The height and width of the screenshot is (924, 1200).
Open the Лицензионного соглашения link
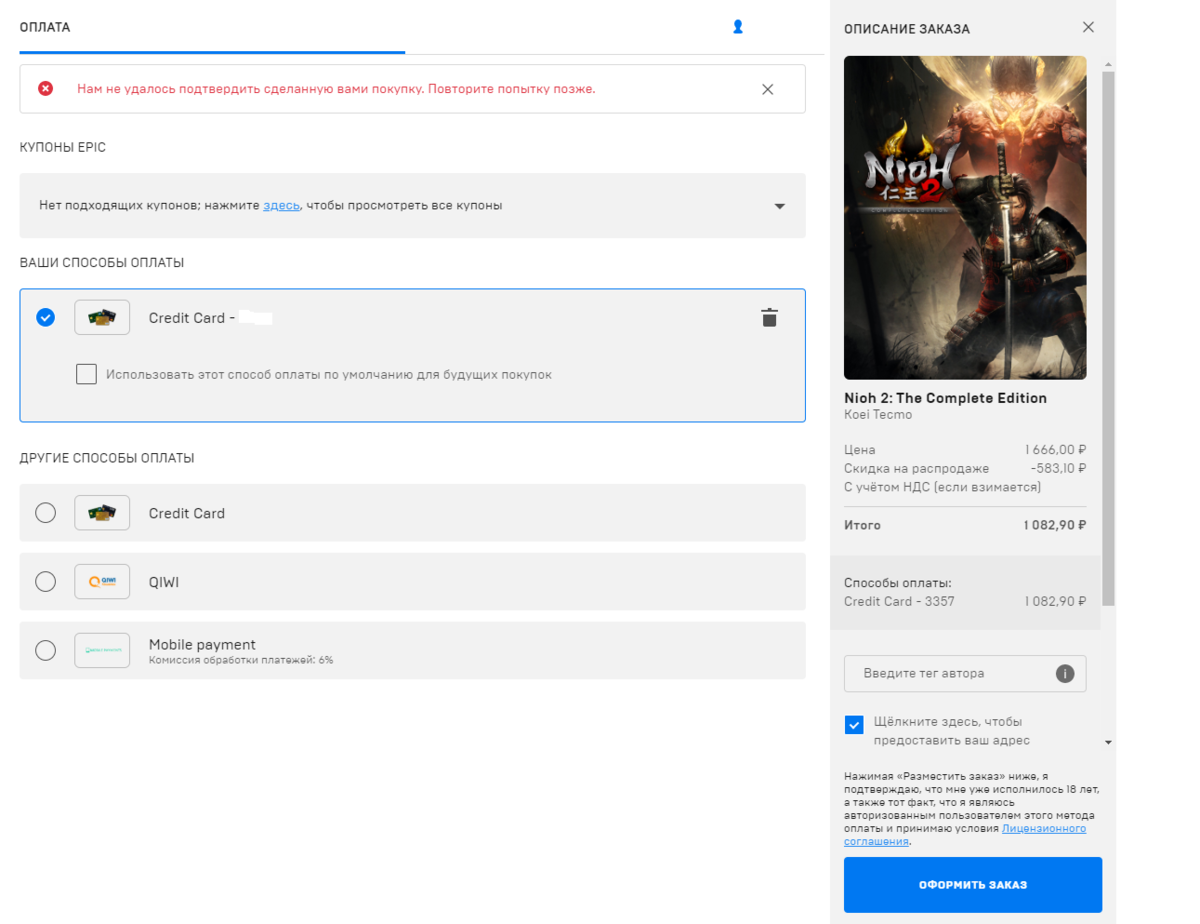tap(965, 835)
